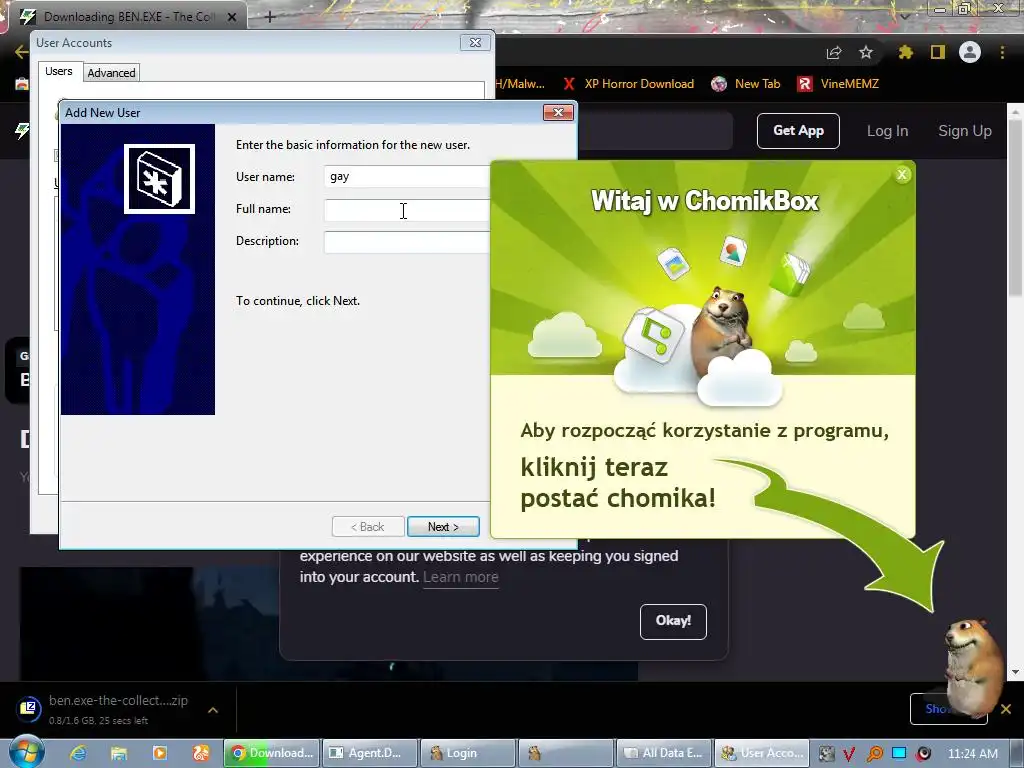Close the ChomikBox welcome popup
1024x768 pixels.
pyautogui.click(x=902, y=174)
